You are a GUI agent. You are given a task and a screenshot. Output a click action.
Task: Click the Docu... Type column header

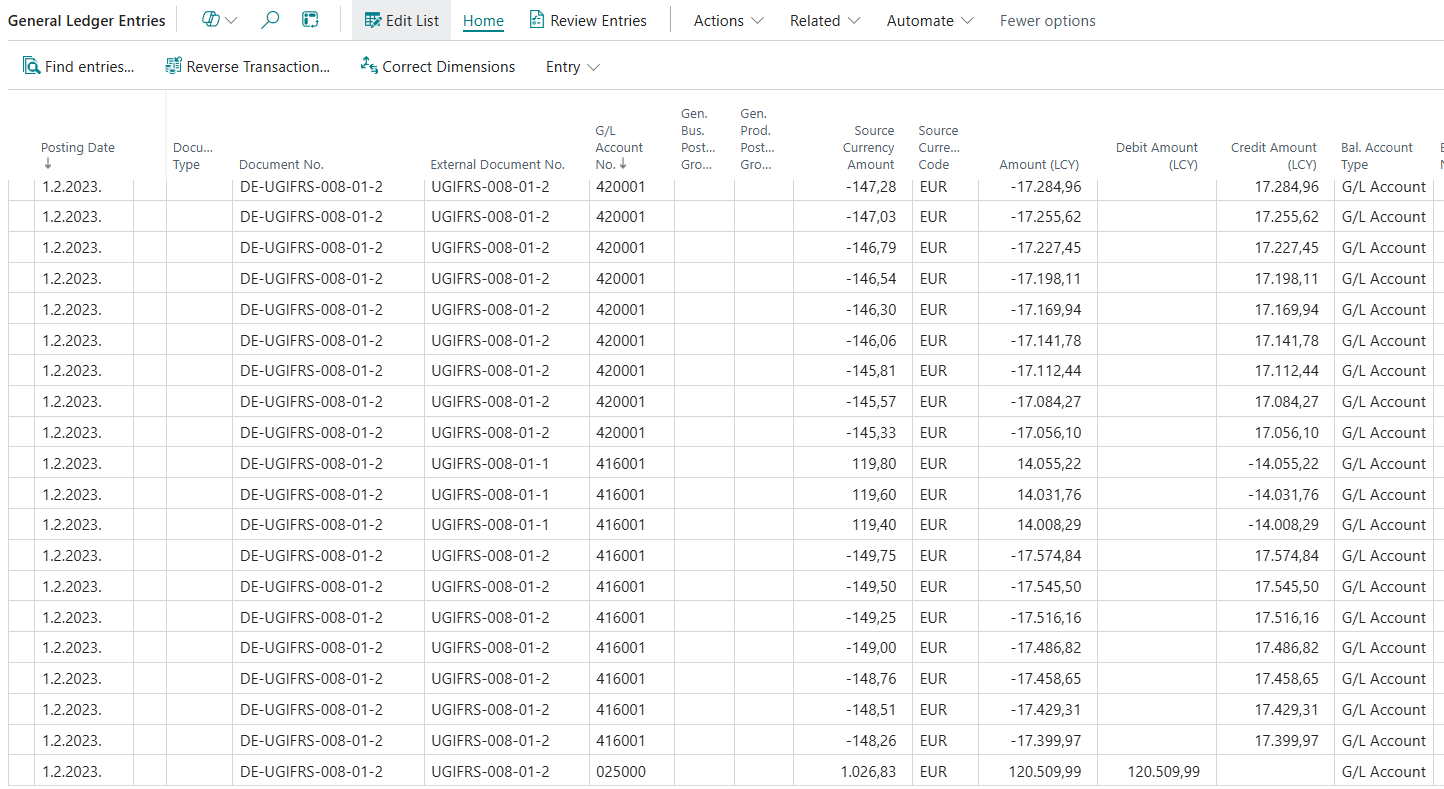tap(192, 156)
